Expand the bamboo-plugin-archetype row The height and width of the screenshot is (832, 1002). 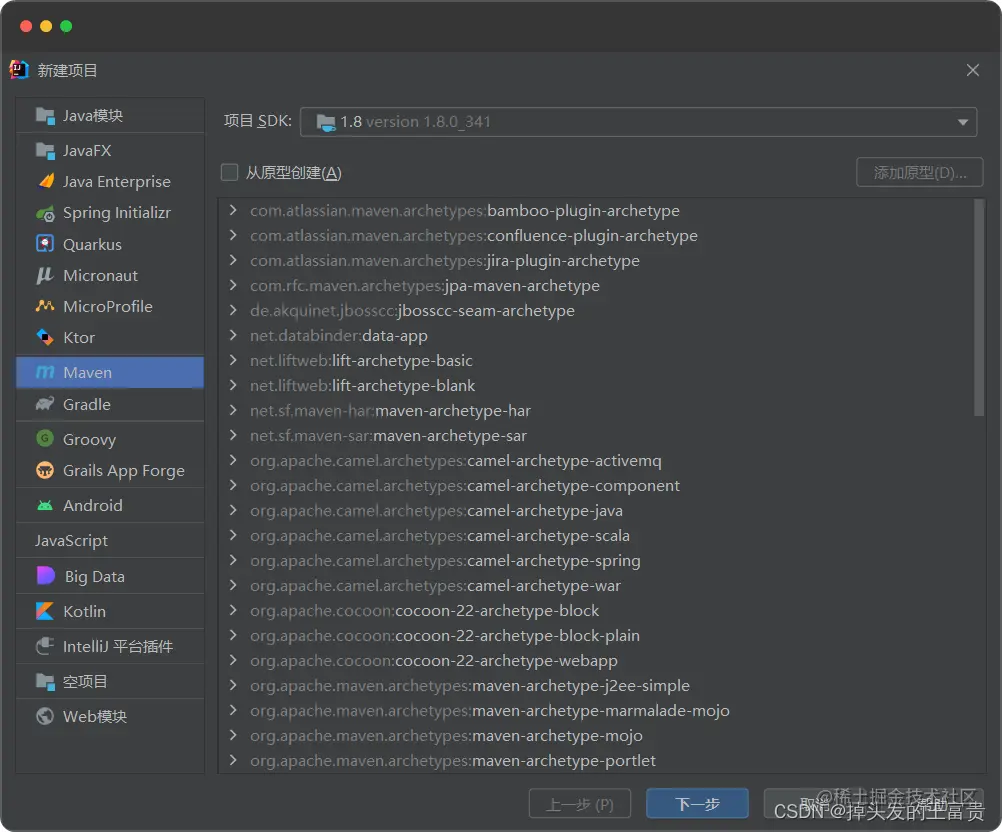[233, 210]
